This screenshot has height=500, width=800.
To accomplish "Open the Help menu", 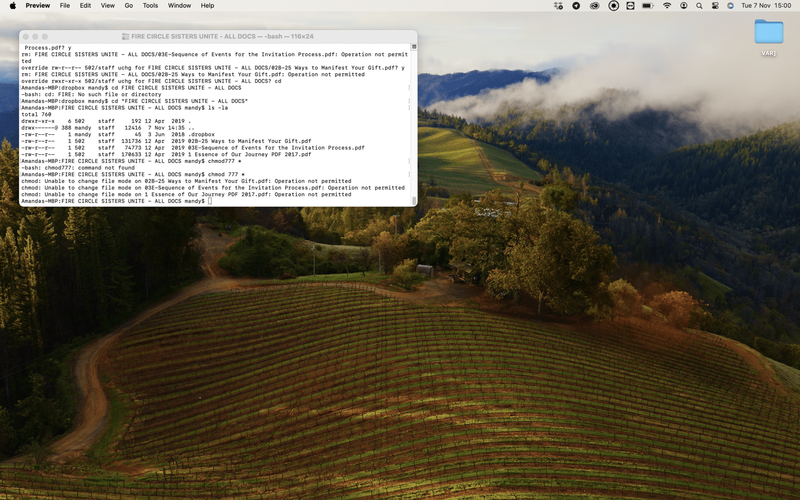I will point(207,5).
